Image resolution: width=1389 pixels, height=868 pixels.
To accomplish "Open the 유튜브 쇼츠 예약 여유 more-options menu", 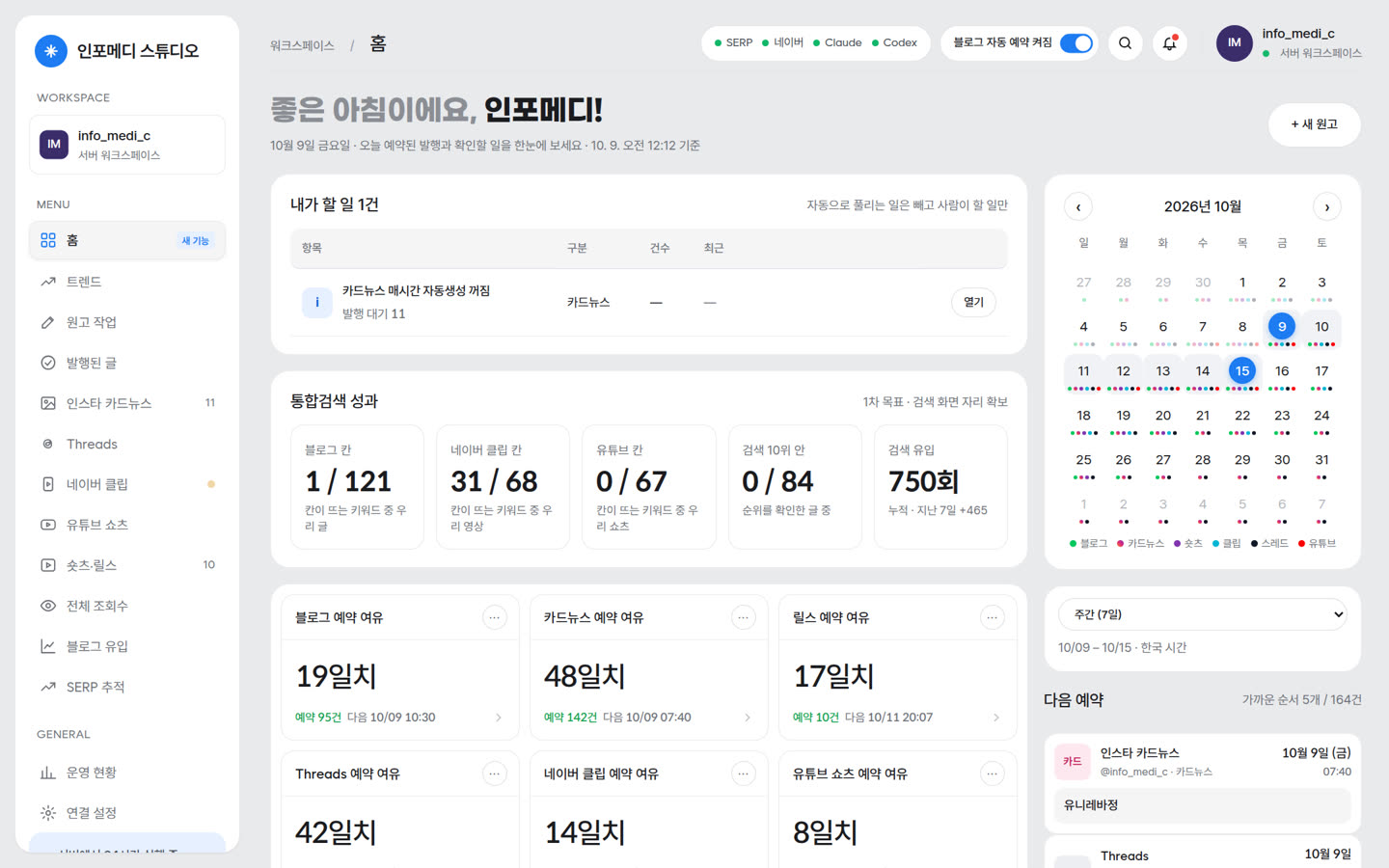I will 993,773.
